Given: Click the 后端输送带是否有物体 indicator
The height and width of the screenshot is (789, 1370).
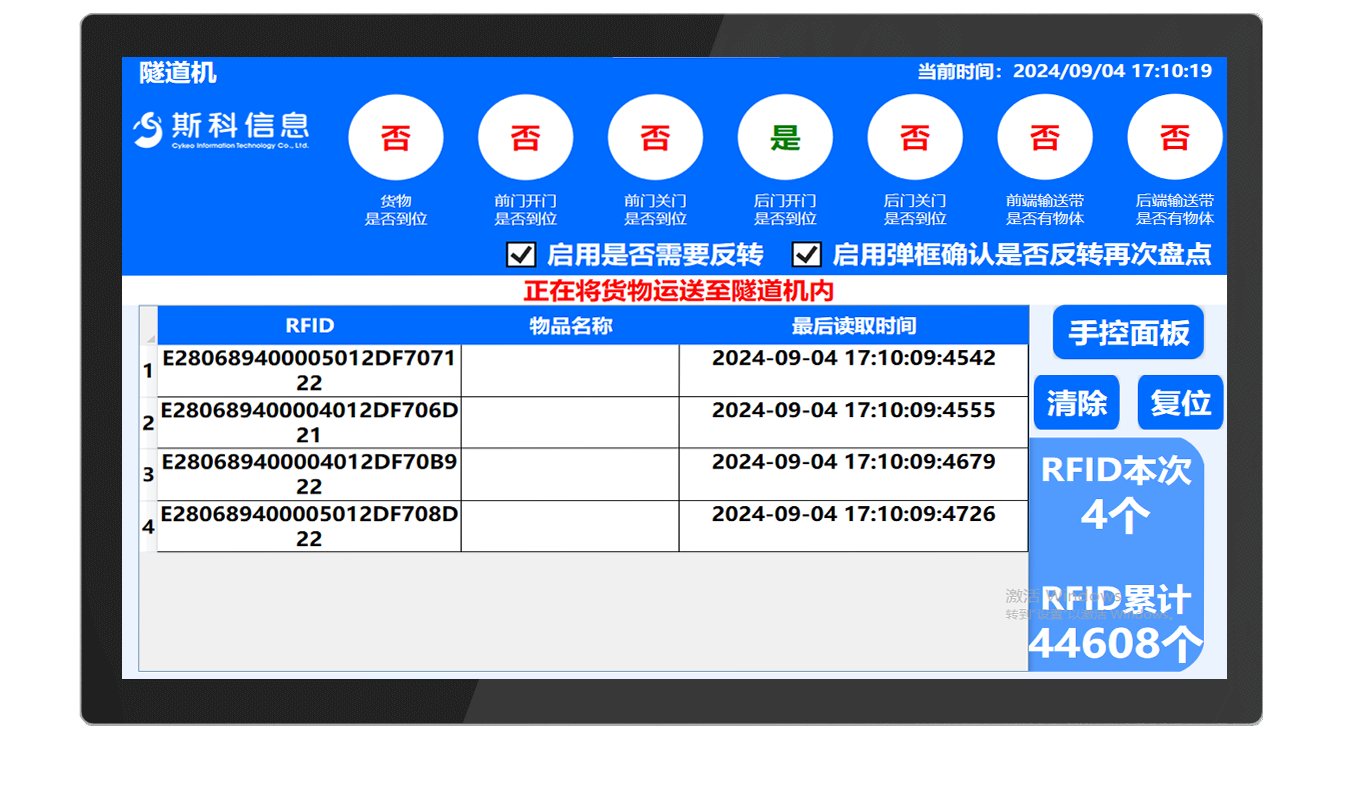Looking at the screenshot, I should [x=1175, y=136].
